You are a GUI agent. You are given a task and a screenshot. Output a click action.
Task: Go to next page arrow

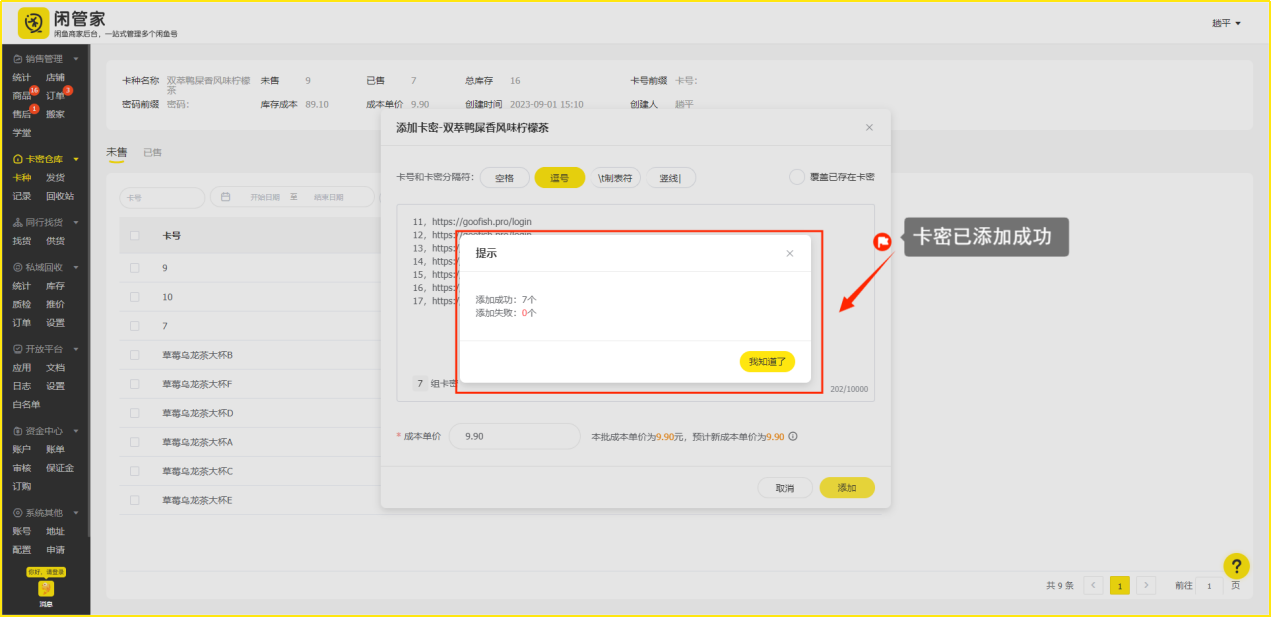click(1146, 585)
